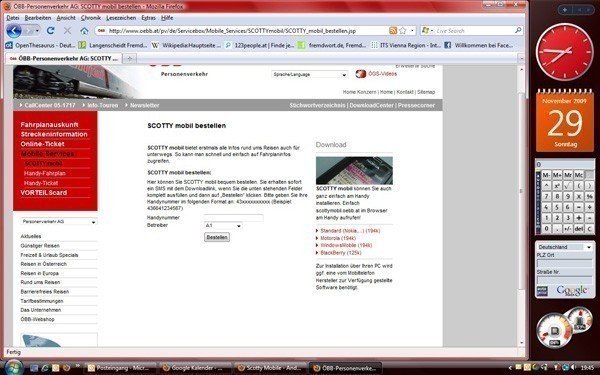Click into the Handynummer input field

tap(233, 218)
